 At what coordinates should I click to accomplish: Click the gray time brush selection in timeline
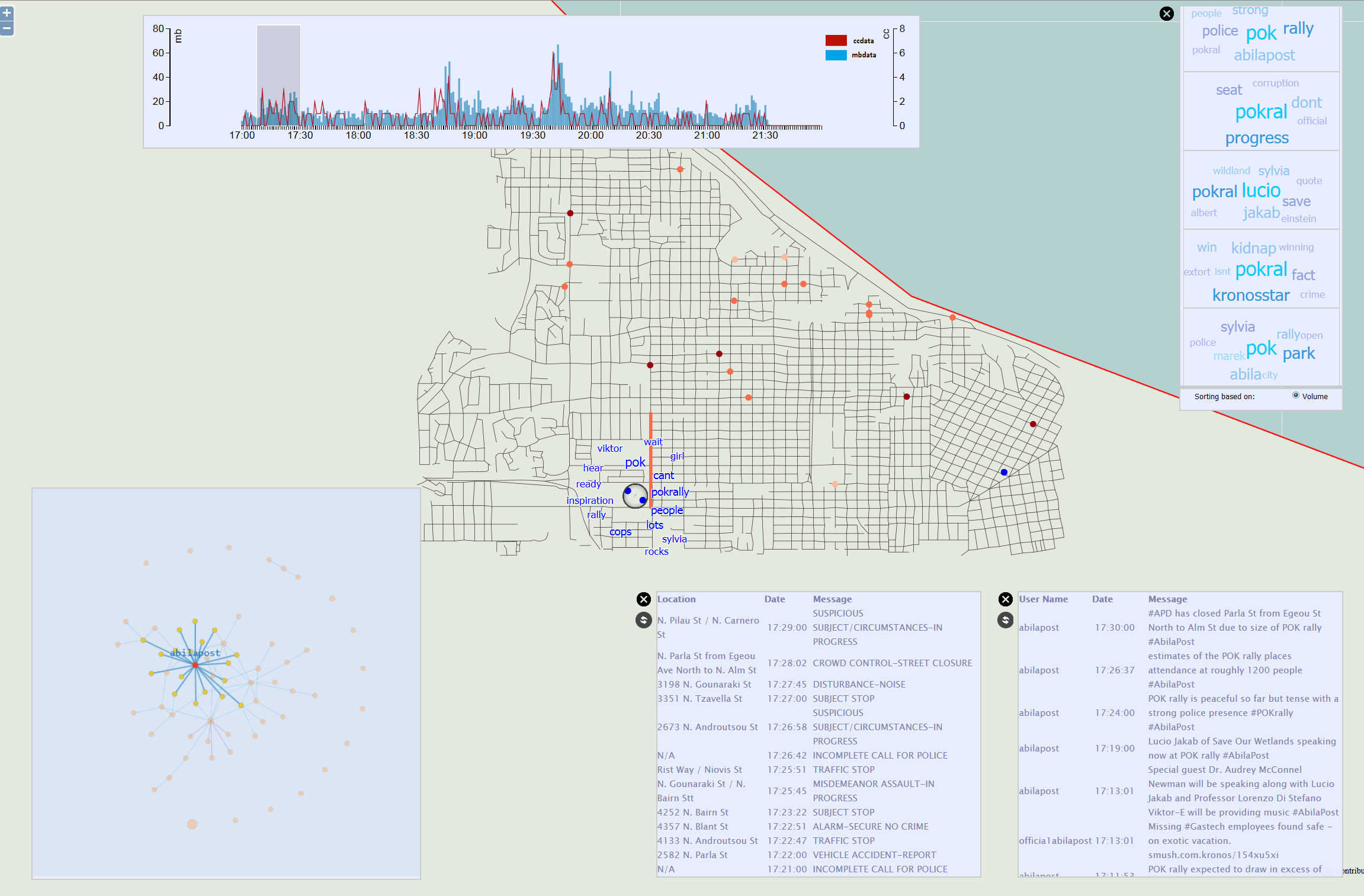[x=278, y=75]
